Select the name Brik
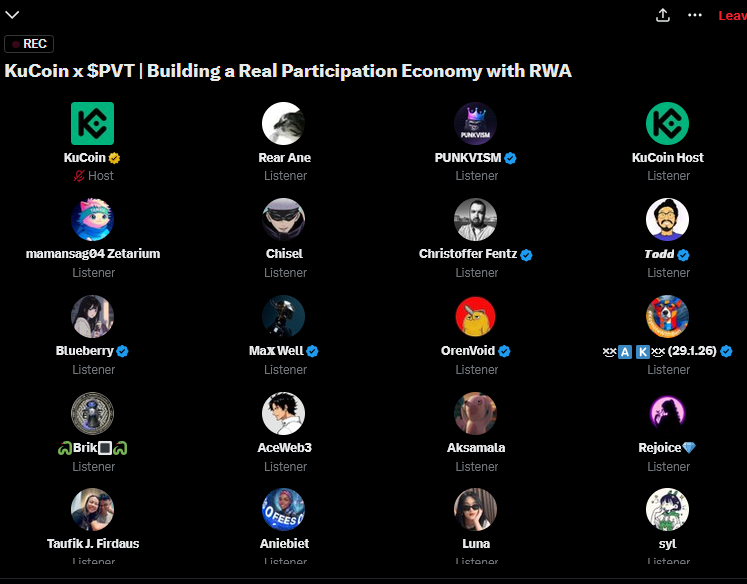 [x=92, y=448]
